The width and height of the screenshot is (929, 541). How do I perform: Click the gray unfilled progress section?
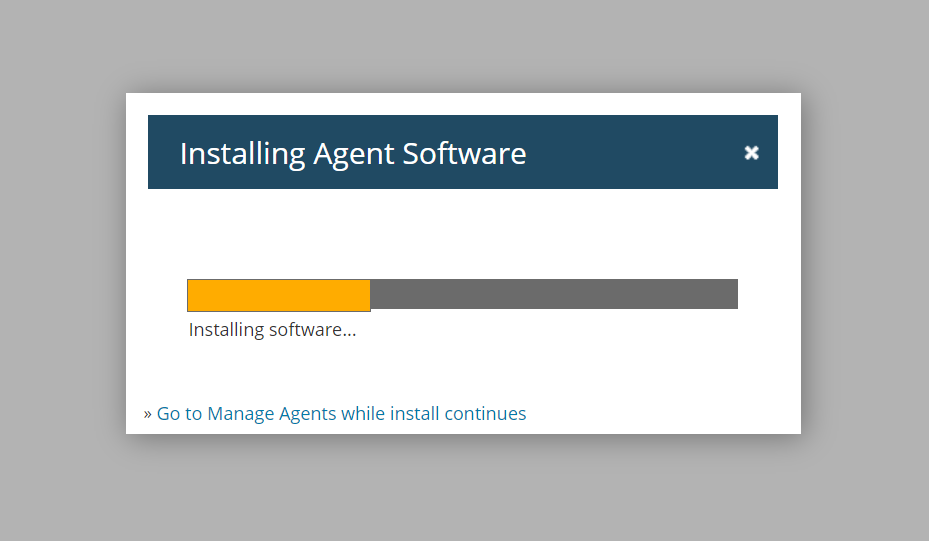pos(554,294)
